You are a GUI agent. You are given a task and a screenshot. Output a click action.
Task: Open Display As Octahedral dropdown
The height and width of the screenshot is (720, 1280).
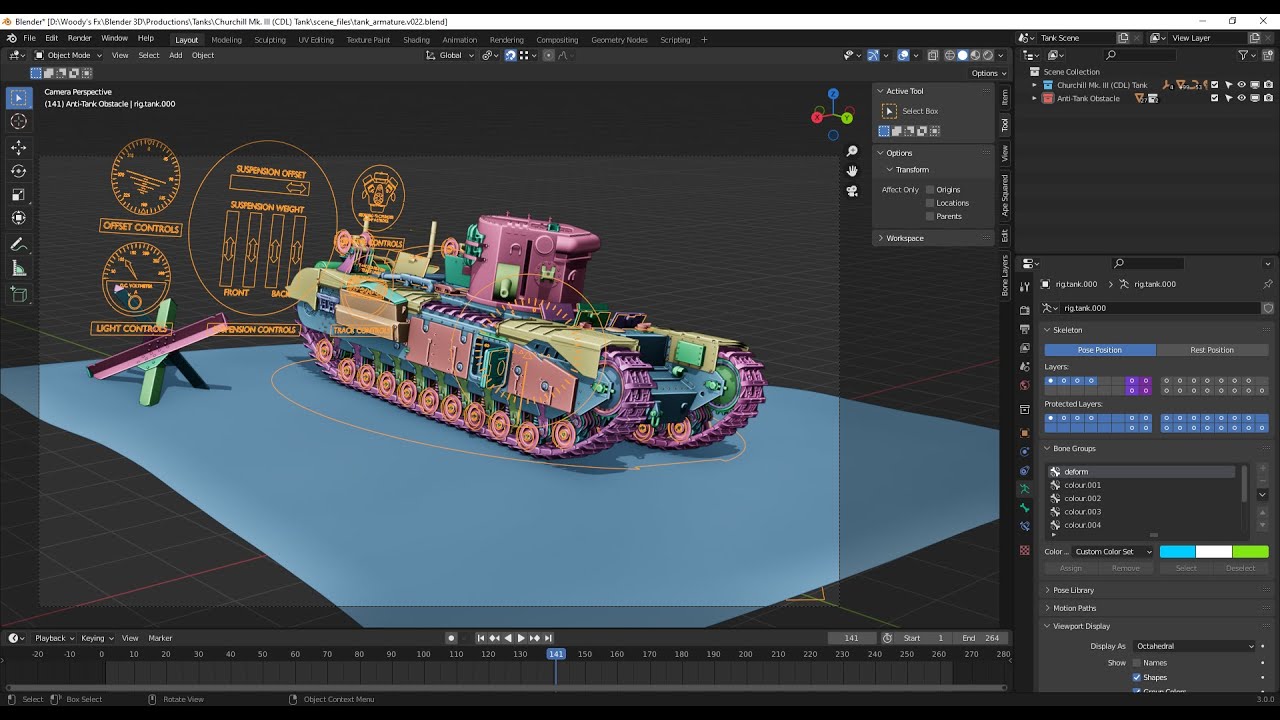1194,646
